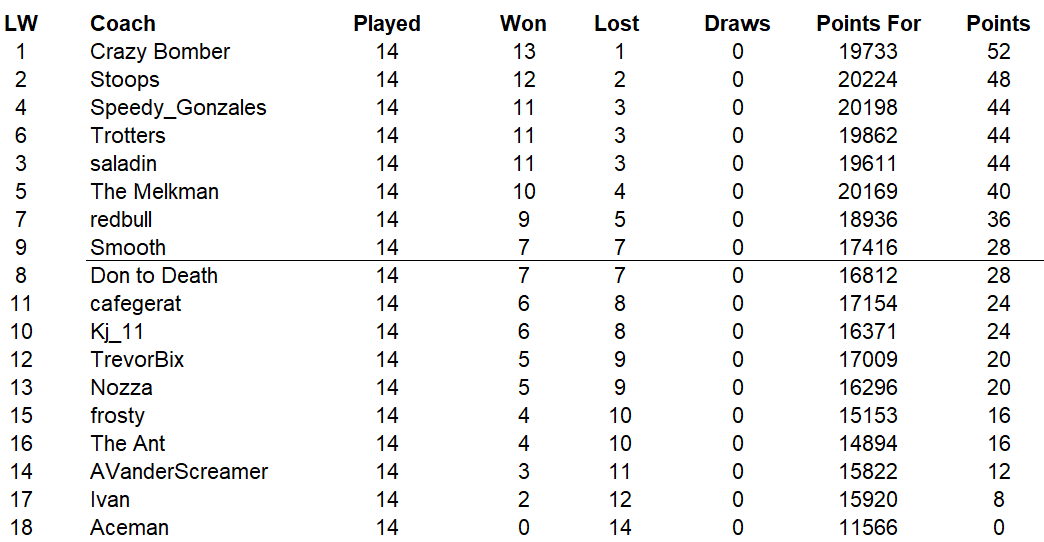Click the Aceman coach name
Image resolution: width=1044 pixels, height=542 pixels.
(x=129, y=528)
